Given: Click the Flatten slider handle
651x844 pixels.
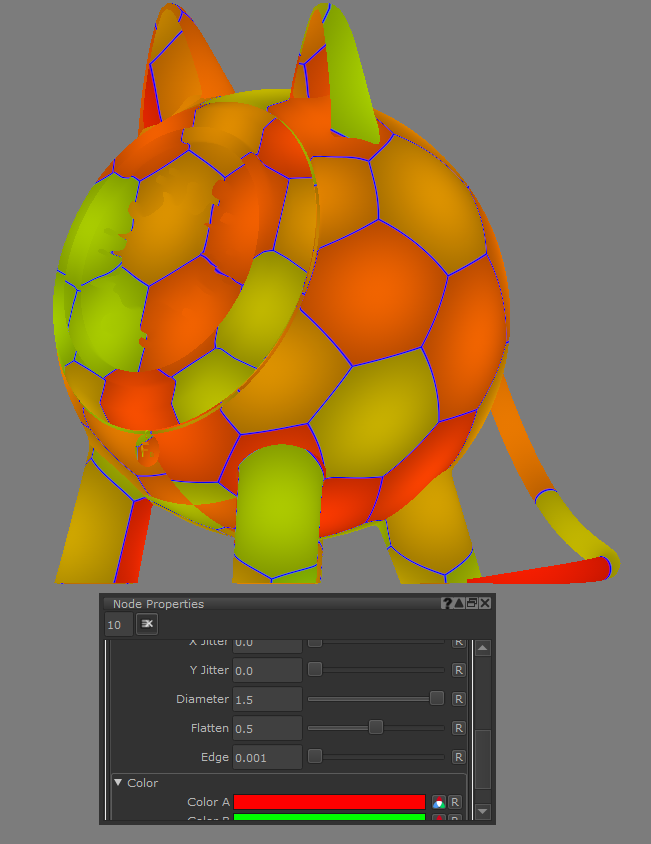Looking at the screenshot, I should click(x=376, y=727).
